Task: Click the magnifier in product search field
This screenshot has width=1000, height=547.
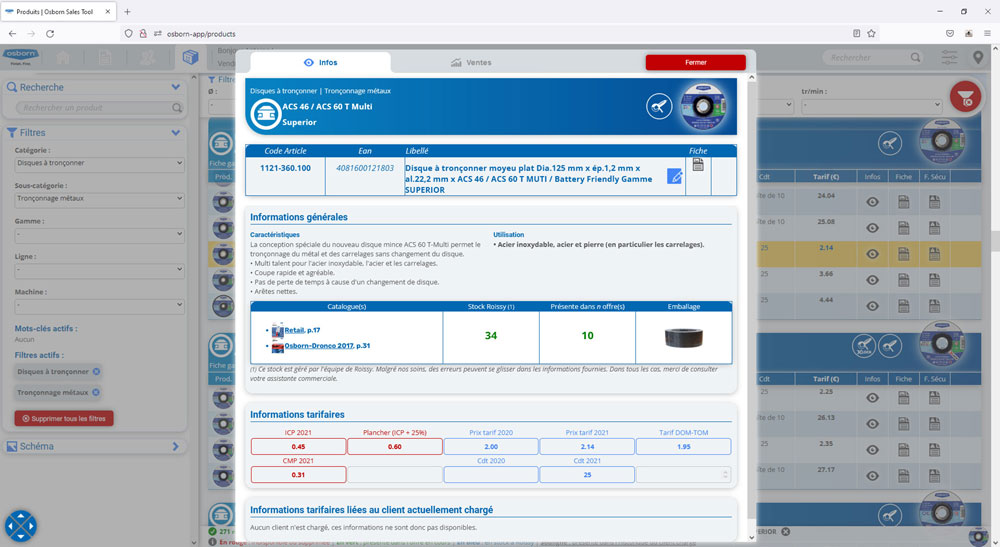Action: click(x=177, y=108)
